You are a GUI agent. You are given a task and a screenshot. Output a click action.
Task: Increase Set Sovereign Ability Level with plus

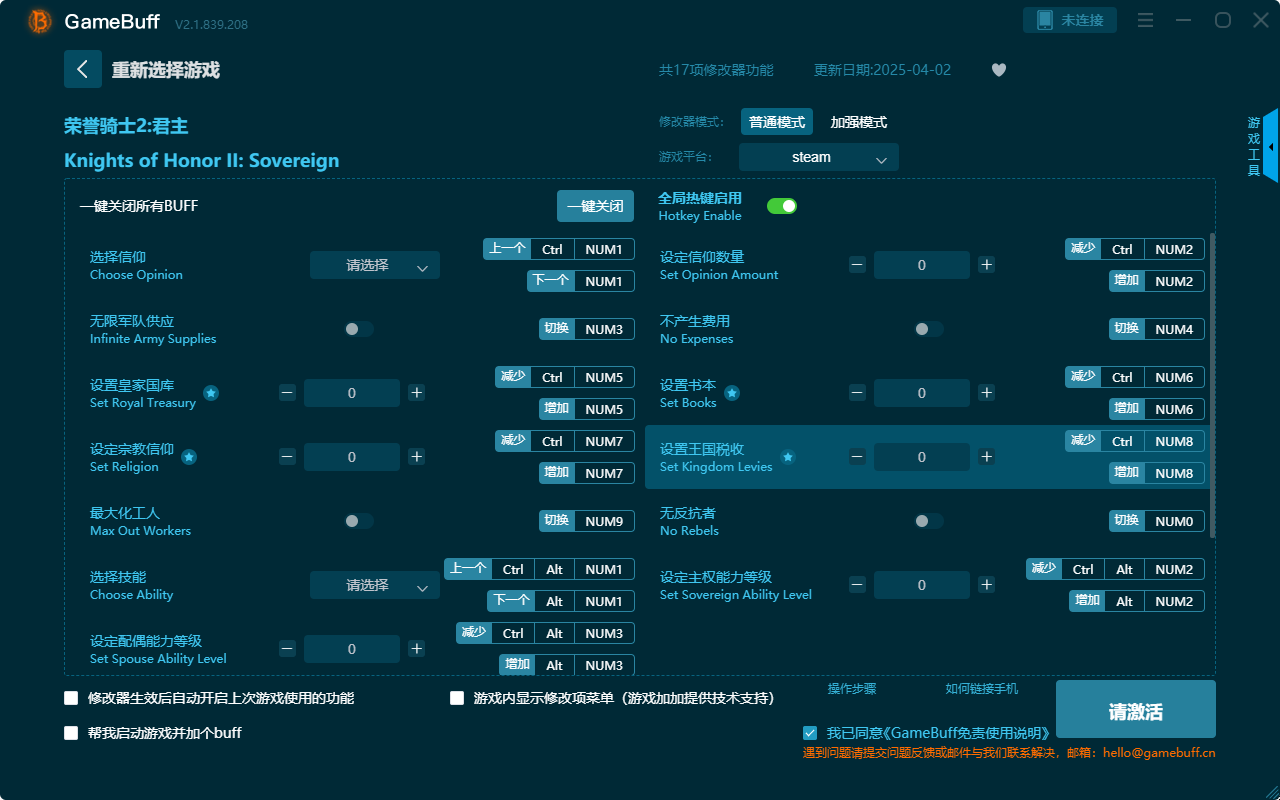(987, 585)
